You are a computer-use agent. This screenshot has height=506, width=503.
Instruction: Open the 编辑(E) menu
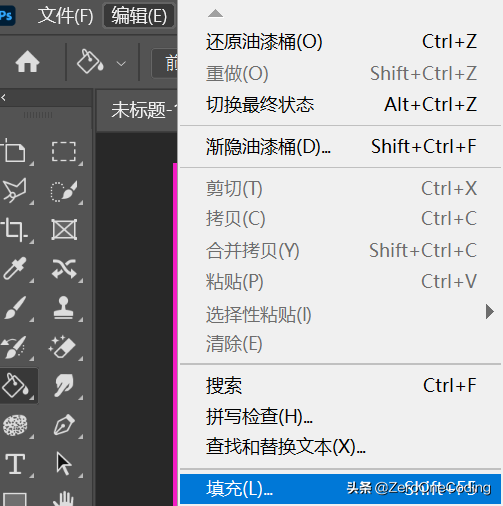point(139,16)
